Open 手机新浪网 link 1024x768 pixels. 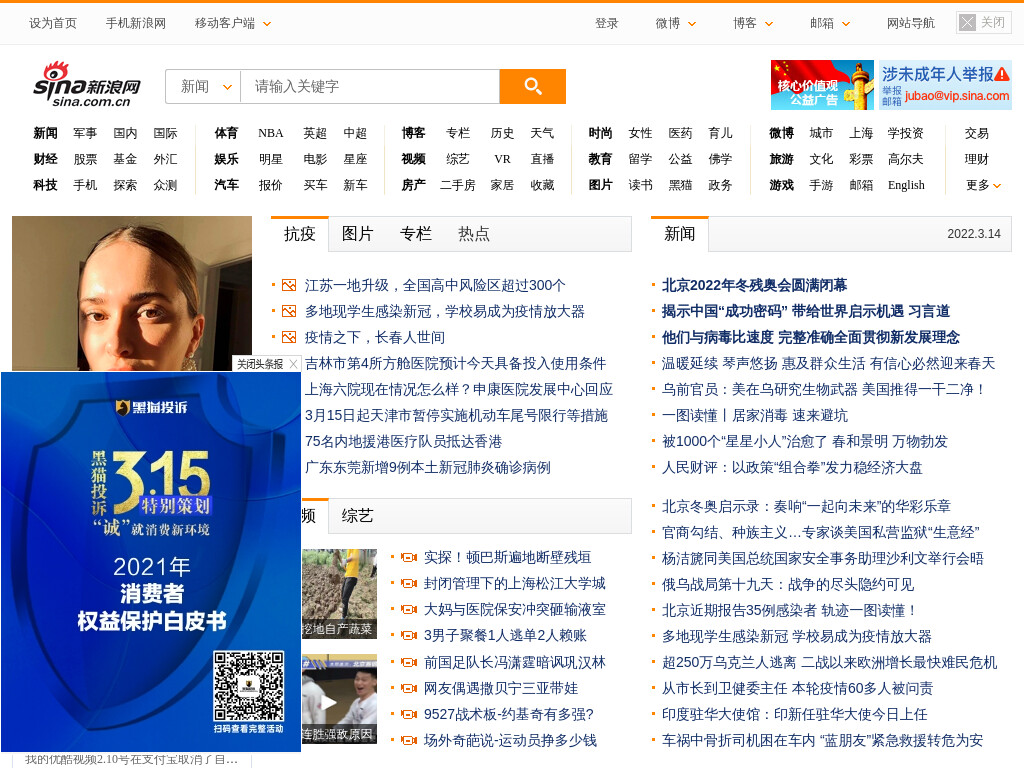coord(136,24)
